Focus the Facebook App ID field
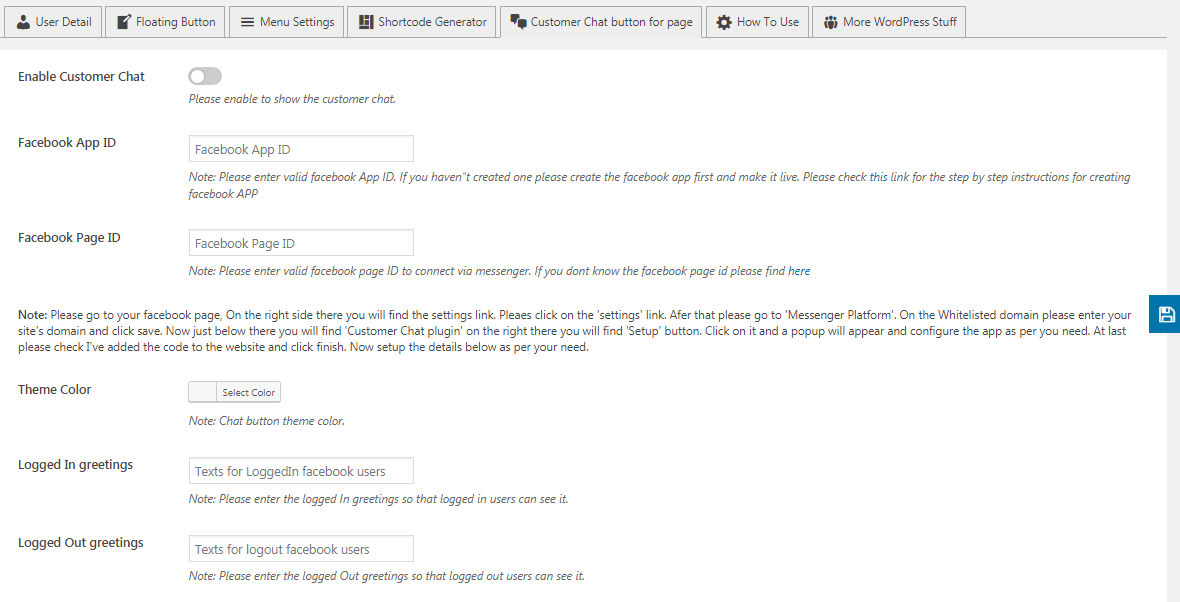The image size is (1180, 602). coord(301,149)
